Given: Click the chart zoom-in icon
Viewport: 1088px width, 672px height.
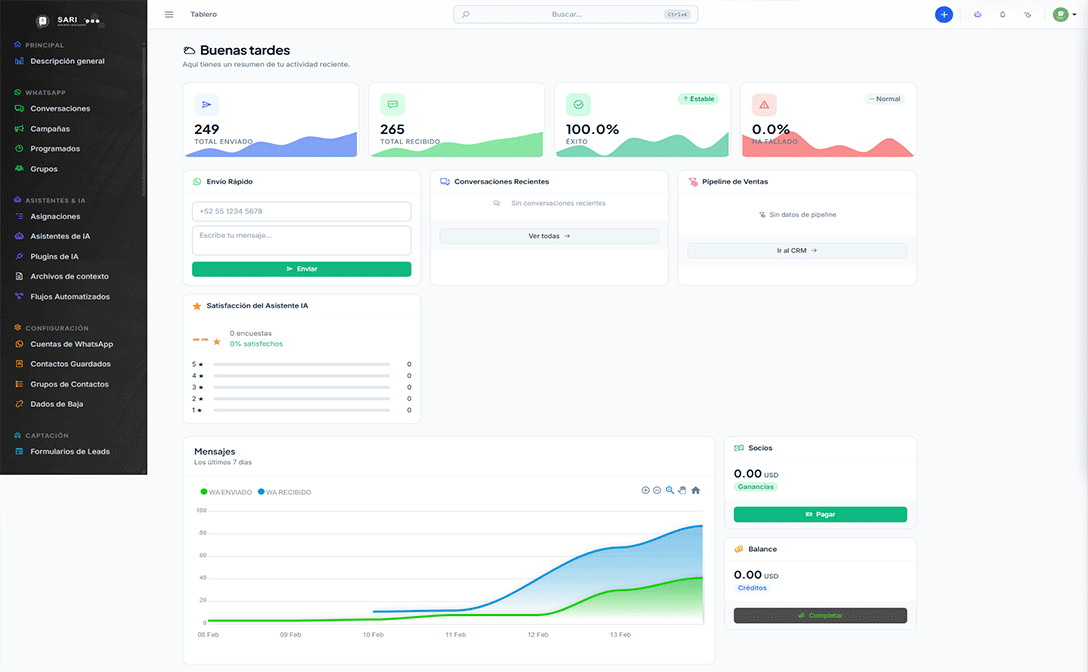Looking at the screenshot, I should pyautogui.click(x=645, y=490).
